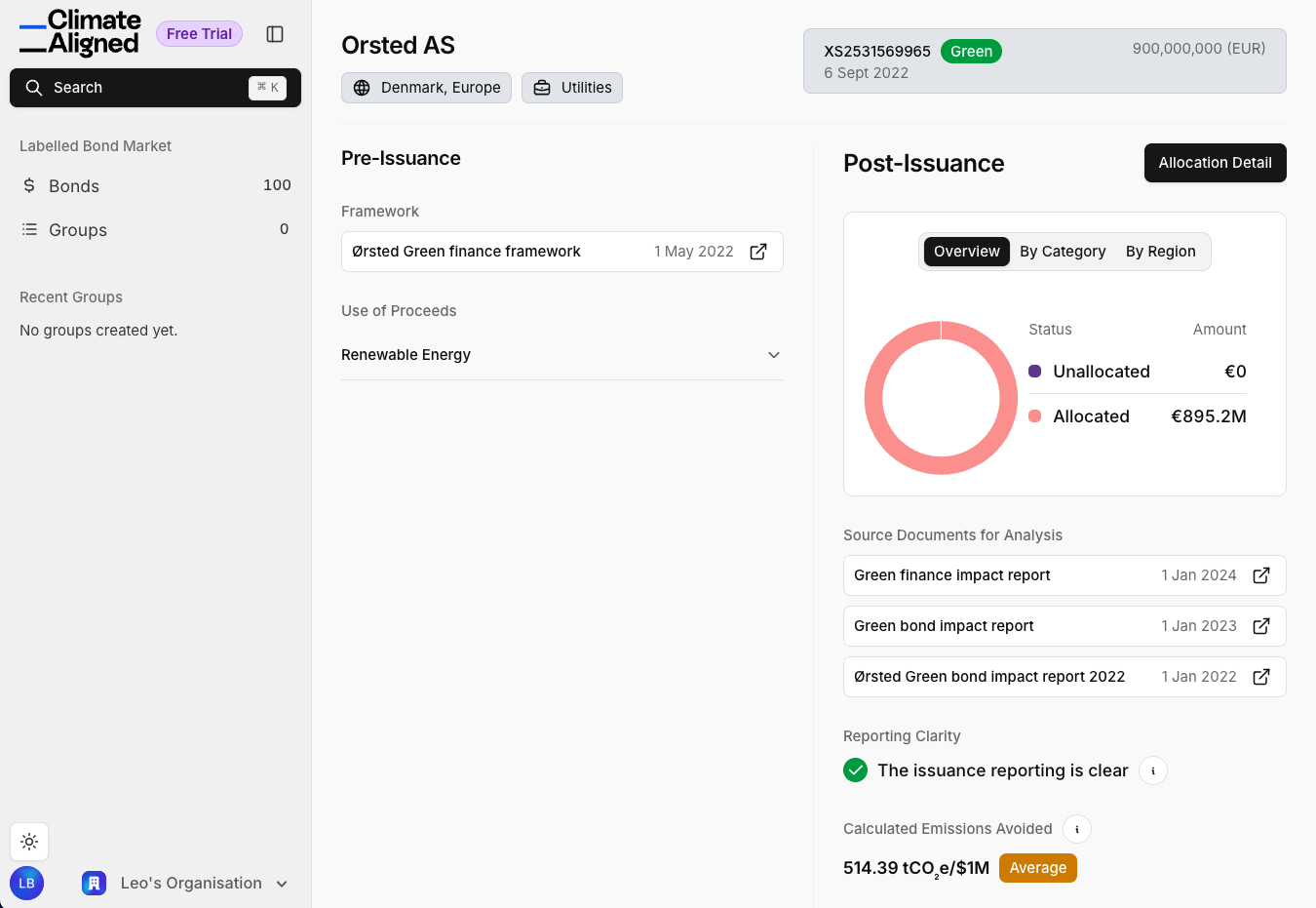Click the 6 Sept 2022 issue date
This screenshot has height=908, width=1316.
[x=867, y=73]
